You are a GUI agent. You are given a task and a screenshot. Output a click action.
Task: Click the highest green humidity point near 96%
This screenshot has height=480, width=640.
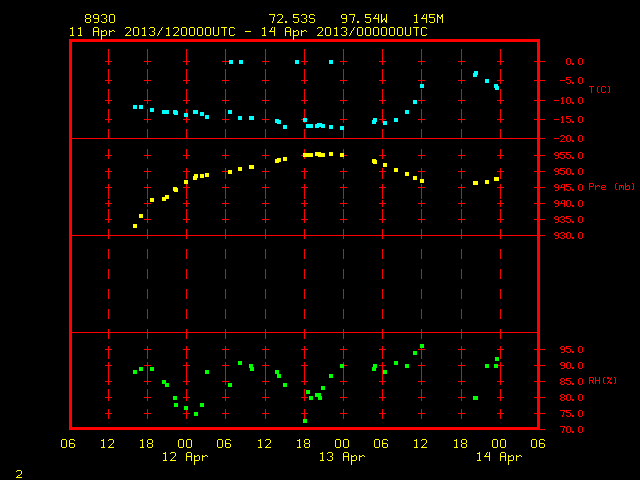(422, 346)
